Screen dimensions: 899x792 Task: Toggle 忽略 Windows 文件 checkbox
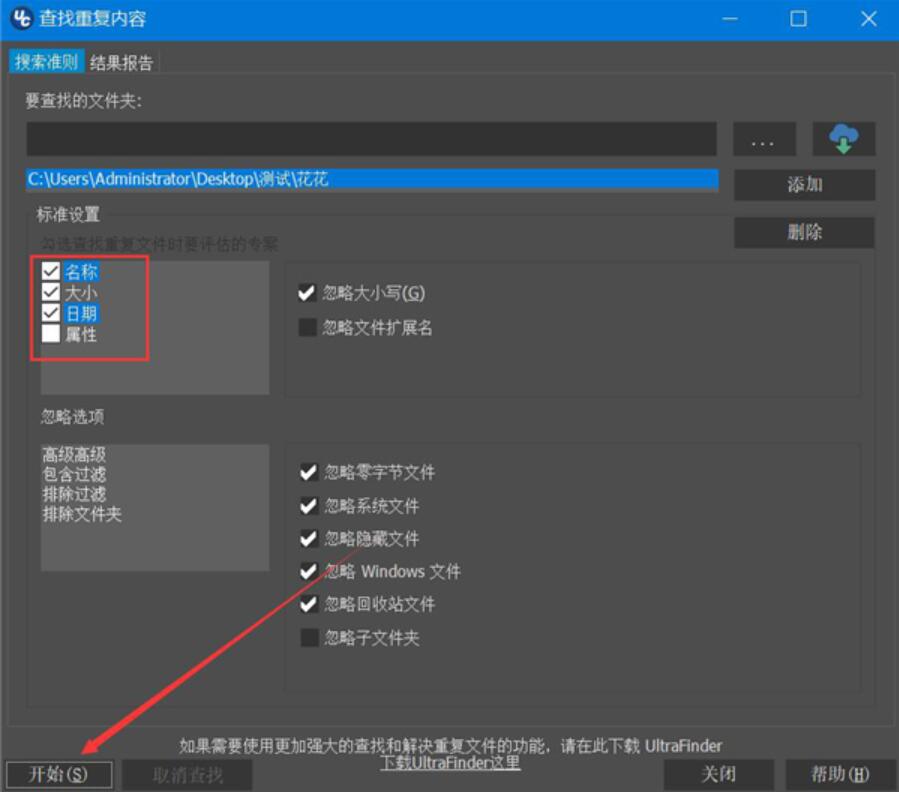tap(309, 571)
